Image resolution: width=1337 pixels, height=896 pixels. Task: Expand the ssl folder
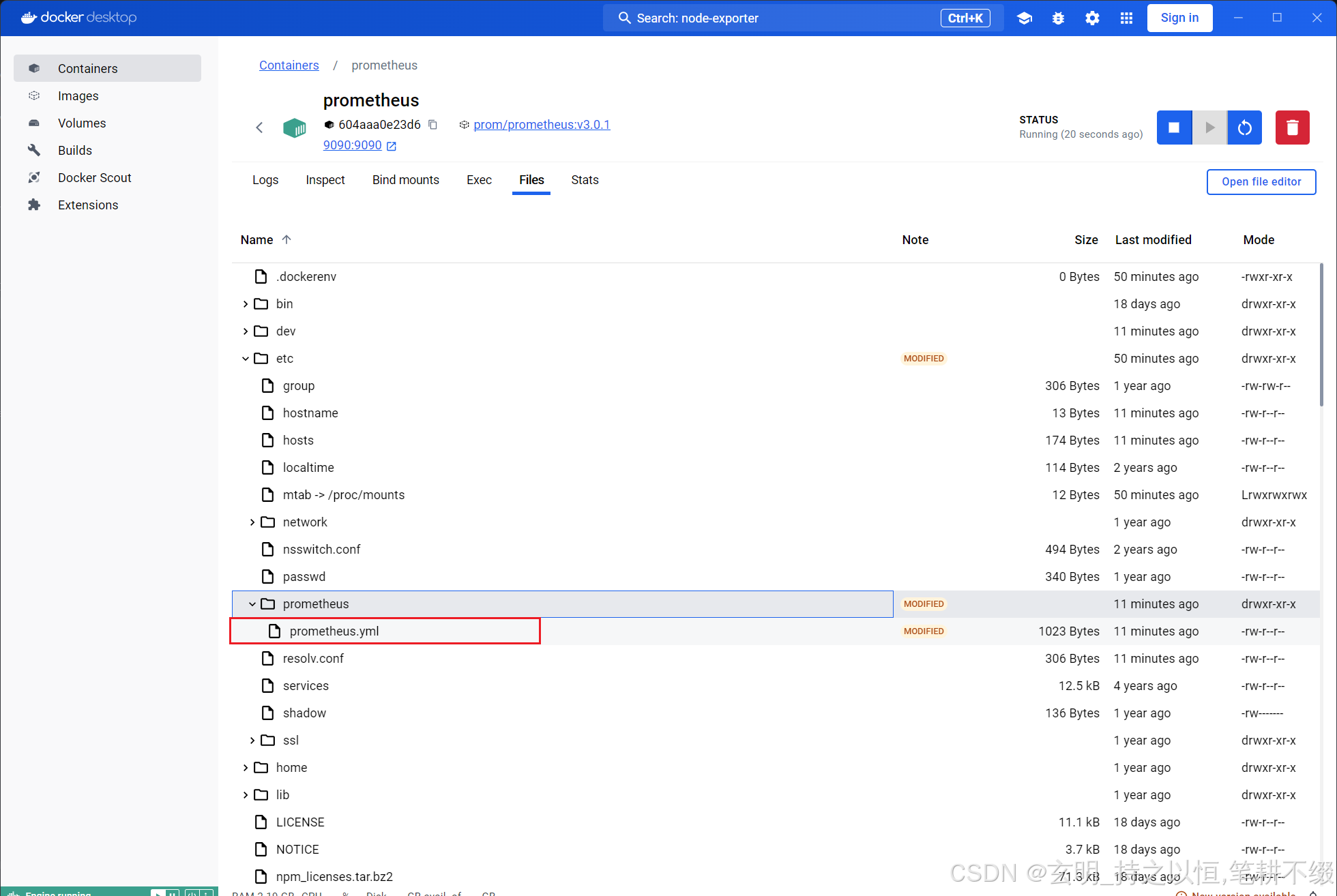pyautogui.click(x=252, y=741)
